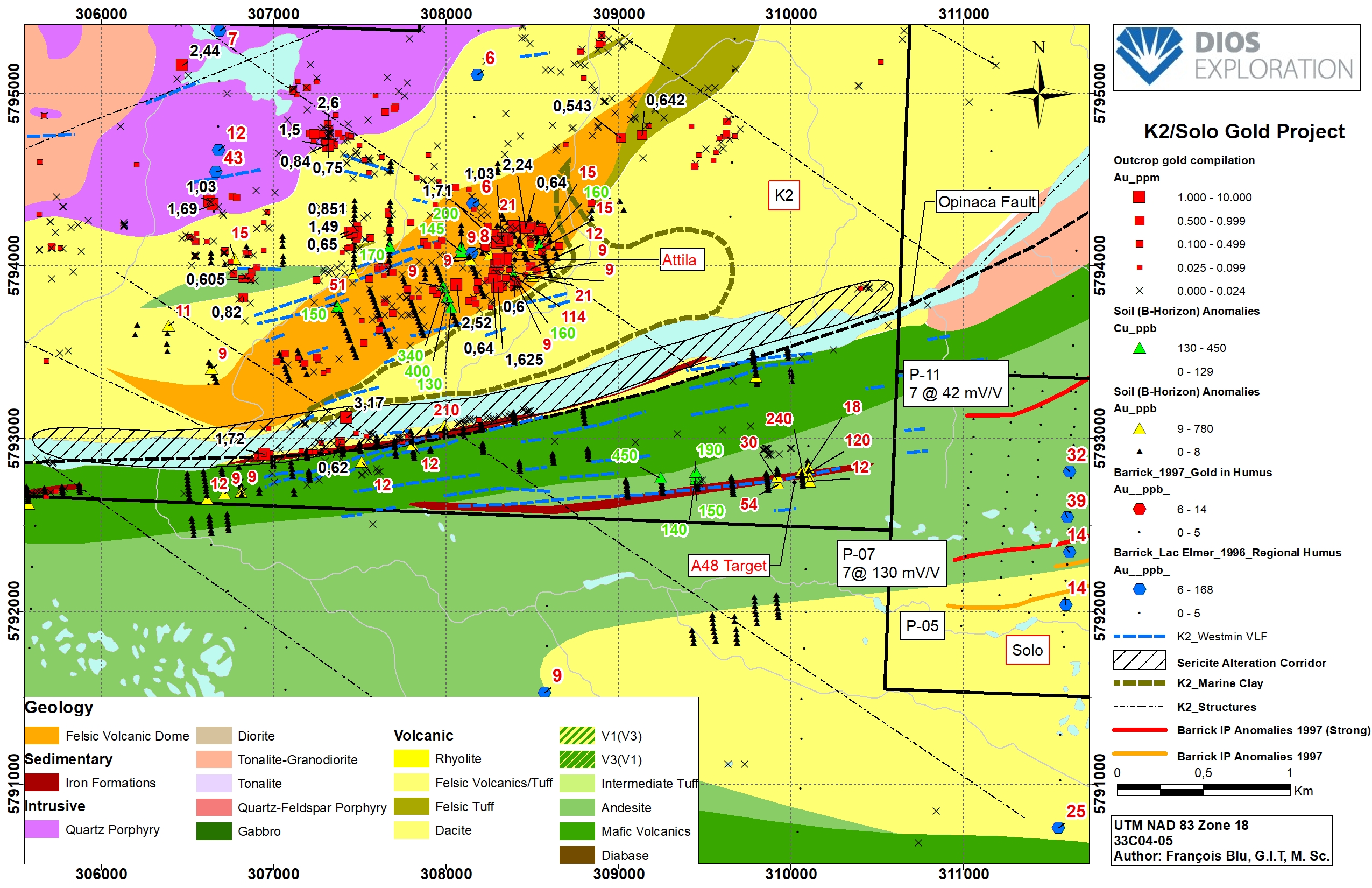Click the K2 label box
This screenshot has width=1372, height=888.
(783, 195)
